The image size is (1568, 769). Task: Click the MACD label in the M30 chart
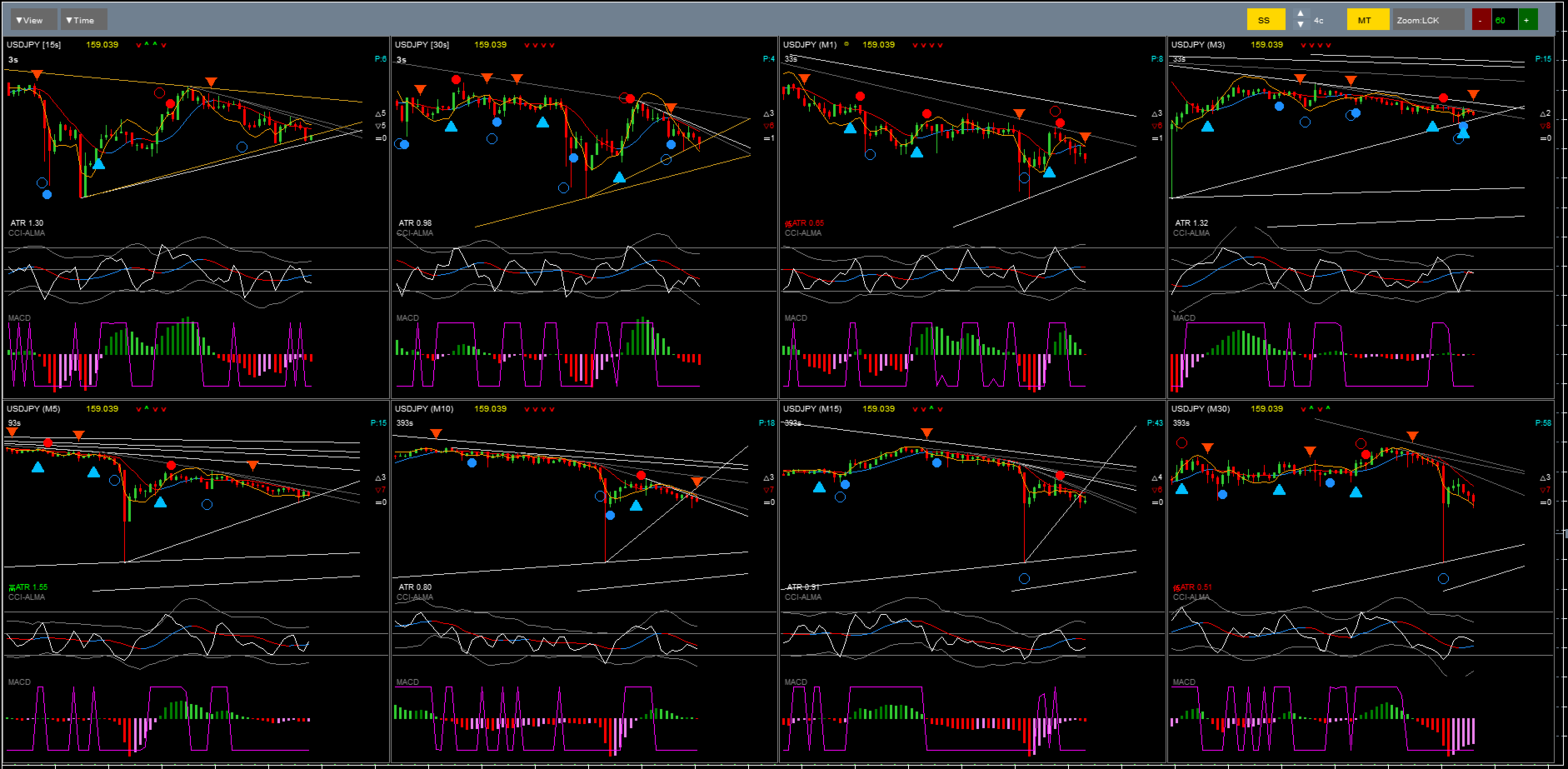pyautogui.click(x=1184, y=682)
